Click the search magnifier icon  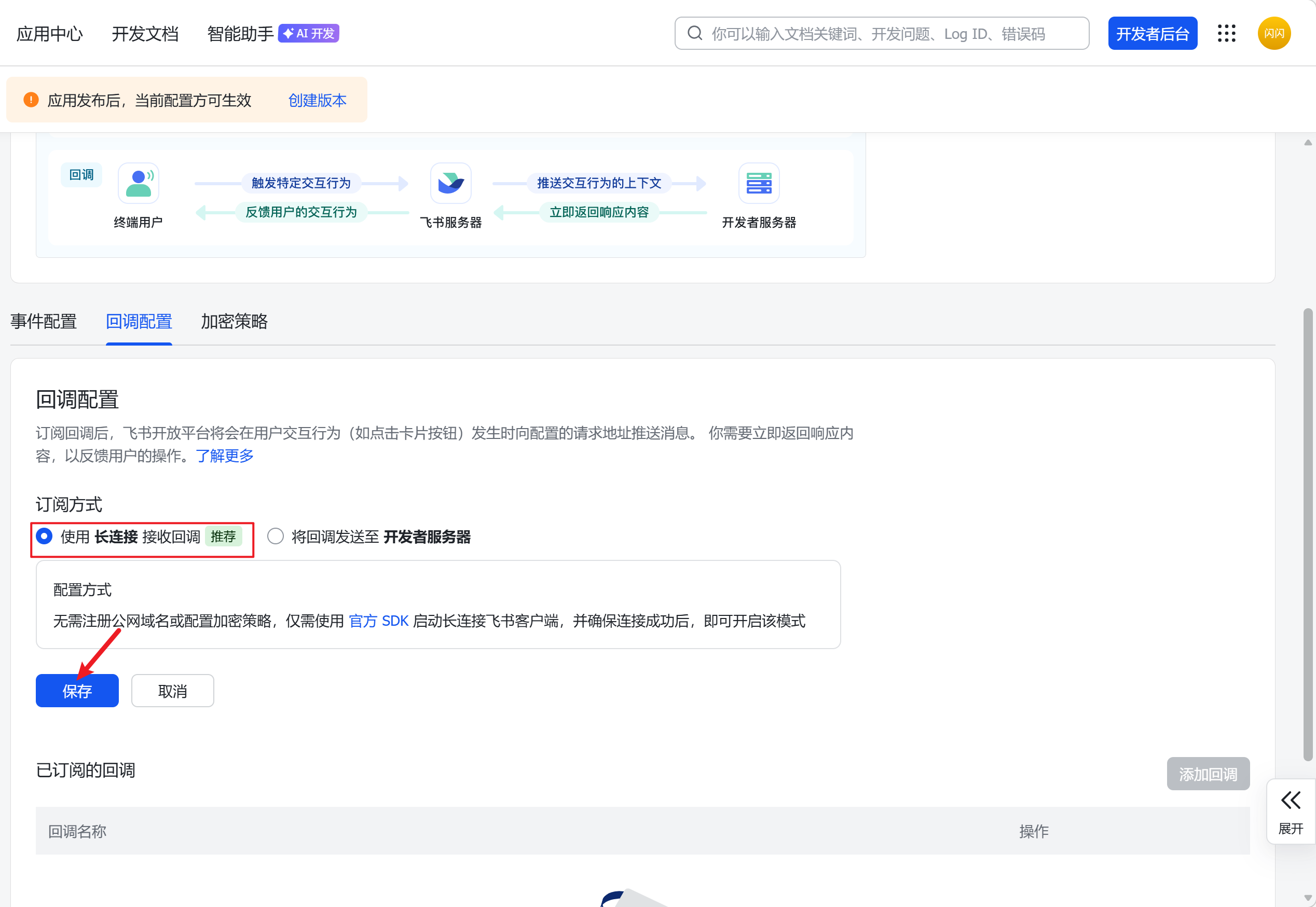(x=694, y=33)
